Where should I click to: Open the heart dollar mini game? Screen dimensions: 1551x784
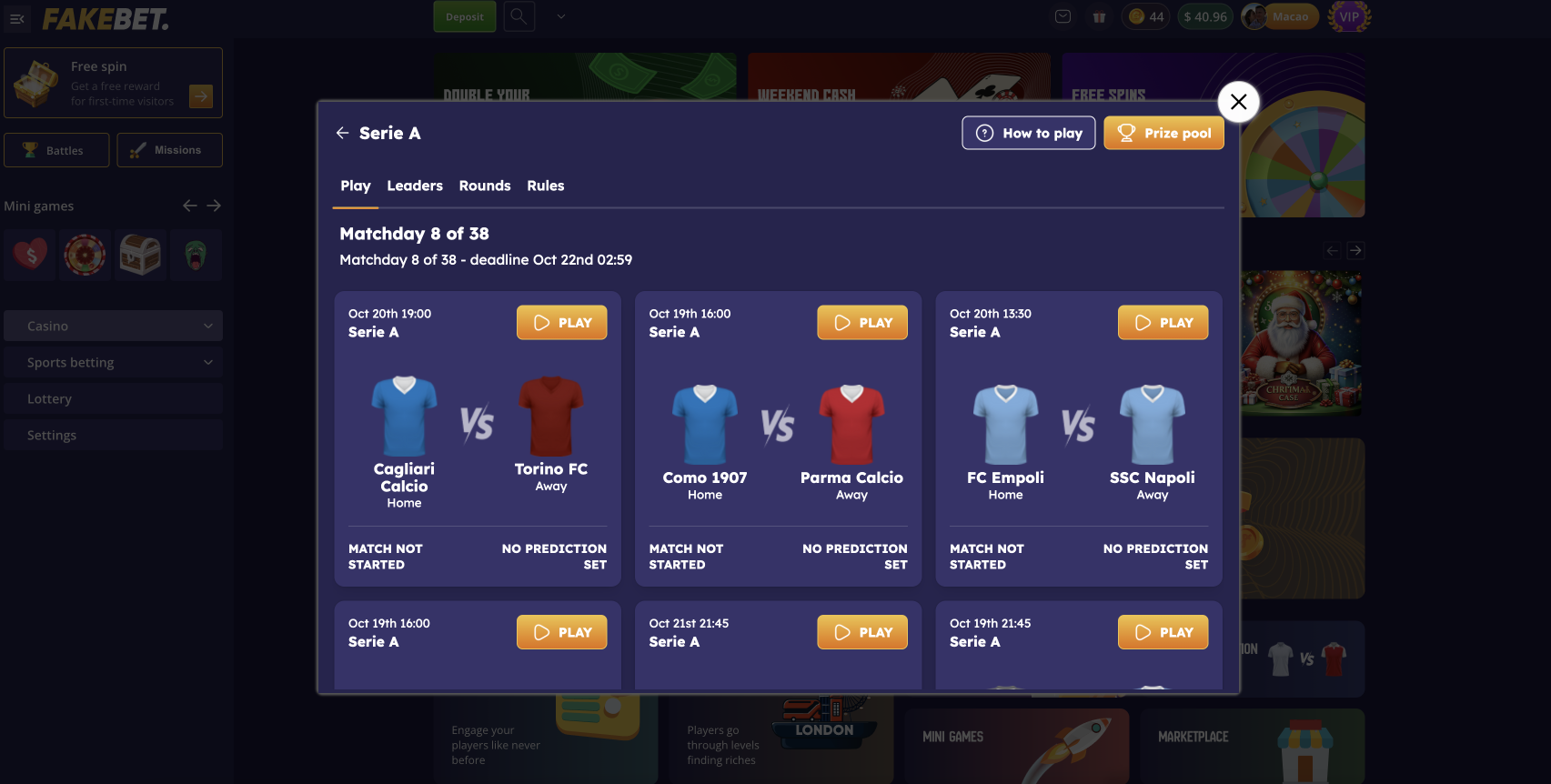pos(31,256)
